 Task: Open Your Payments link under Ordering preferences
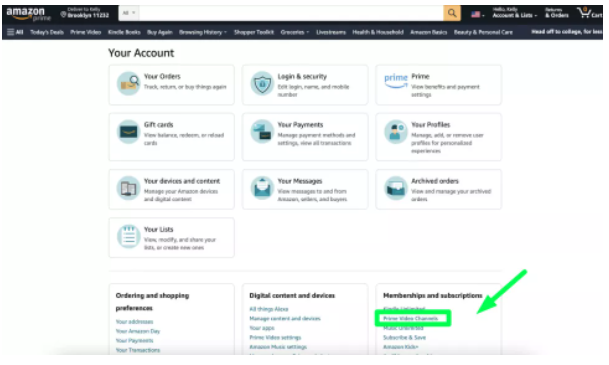[x=134, y=341]
